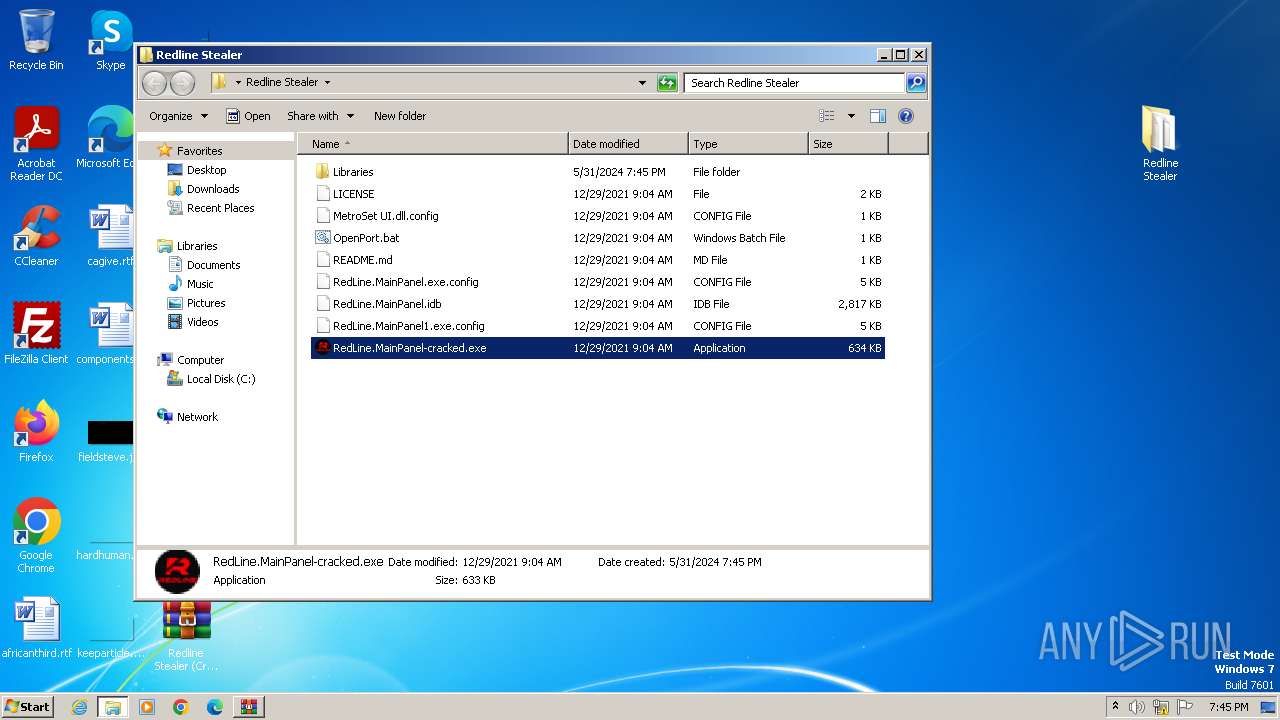Open Skype desktop shortcut
The image size is (1280, 720).
(x=110, y=40)
